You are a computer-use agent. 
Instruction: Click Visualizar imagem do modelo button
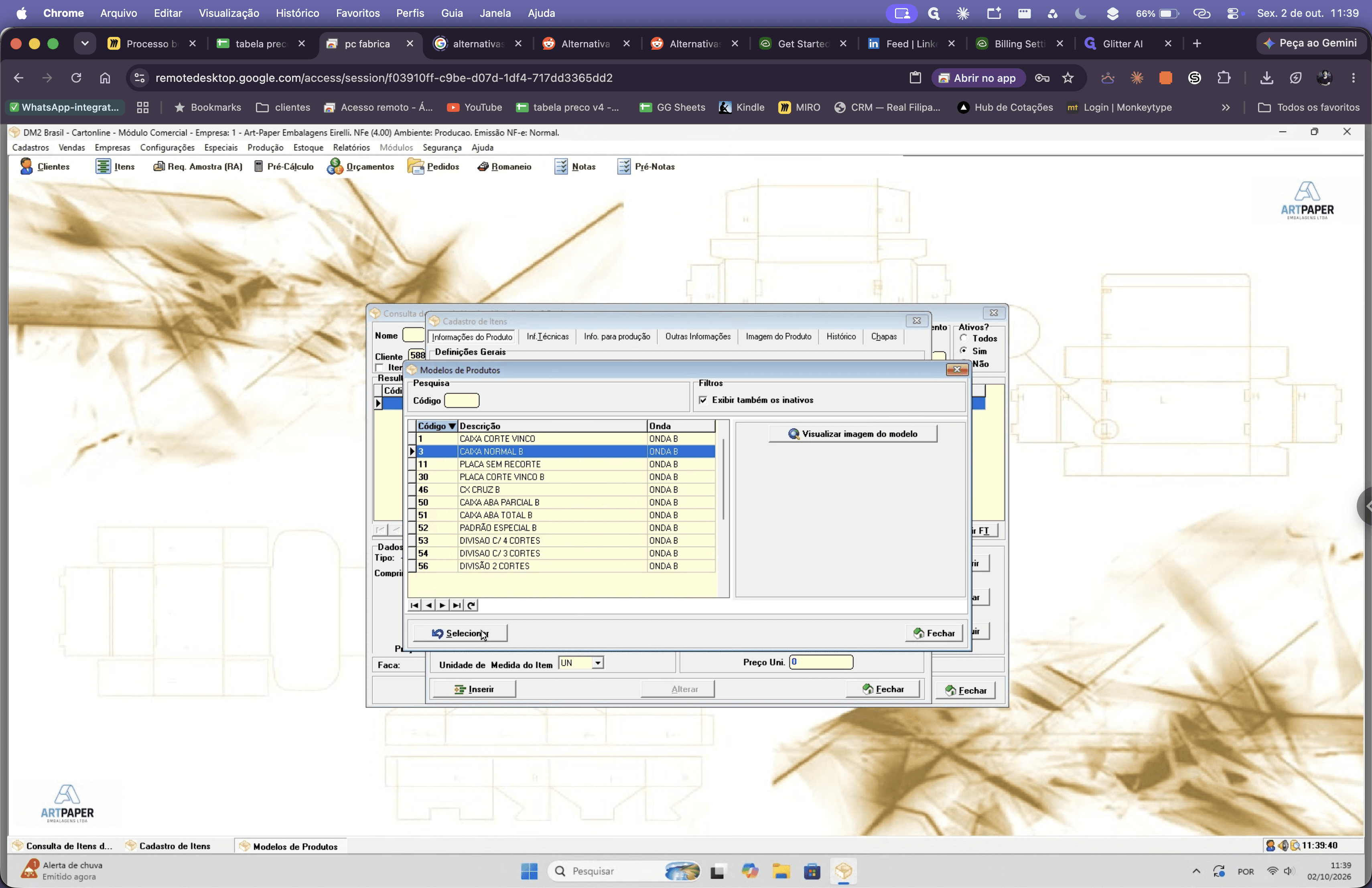[x=852, y=434]
